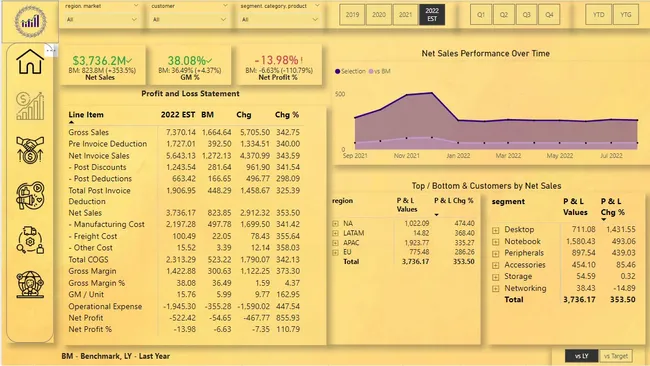
Task: Expand the Peripherals segment row
Action: click(496, 253)
